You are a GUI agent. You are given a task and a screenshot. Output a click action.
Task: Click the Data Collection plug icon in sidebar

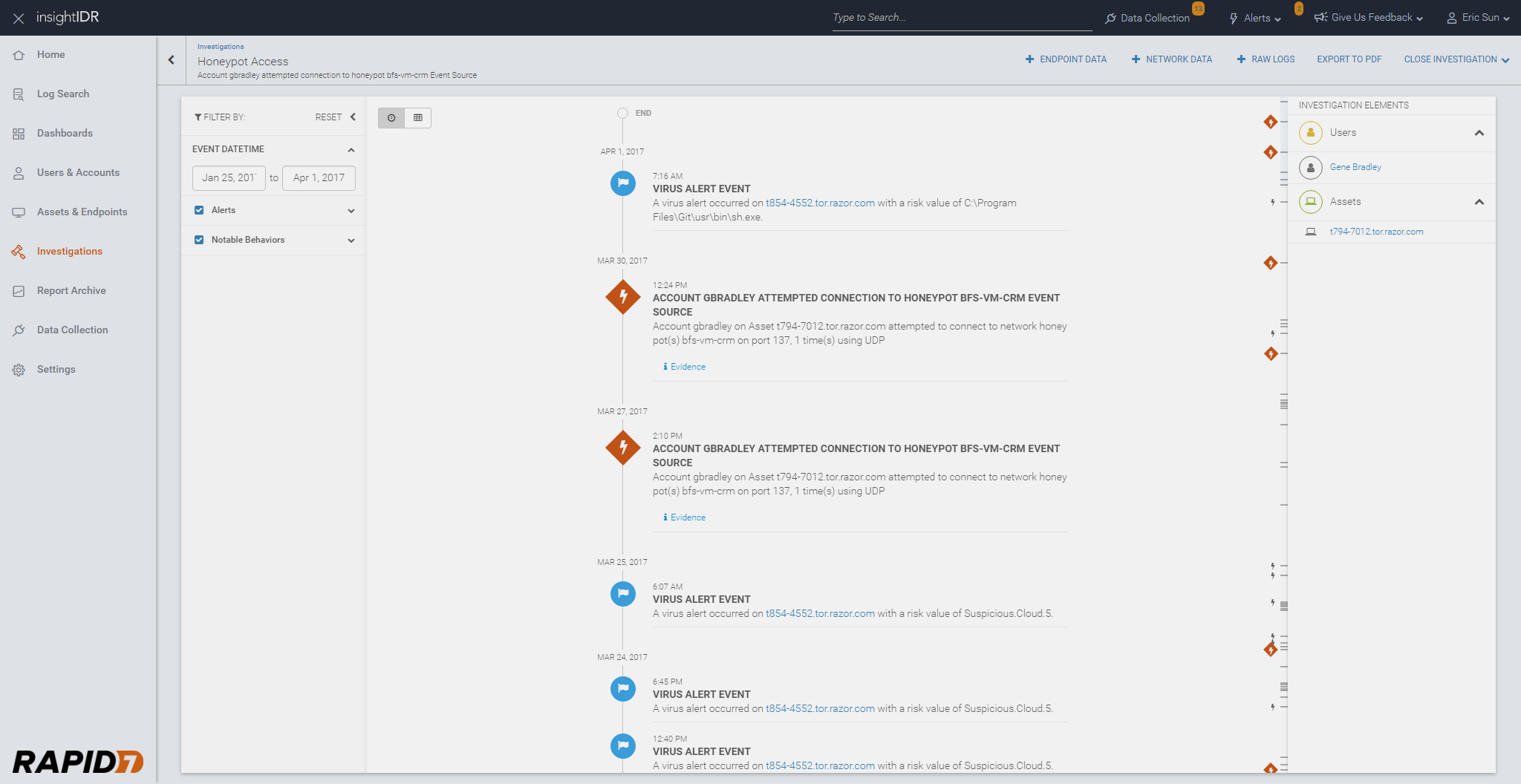(19, 330)
